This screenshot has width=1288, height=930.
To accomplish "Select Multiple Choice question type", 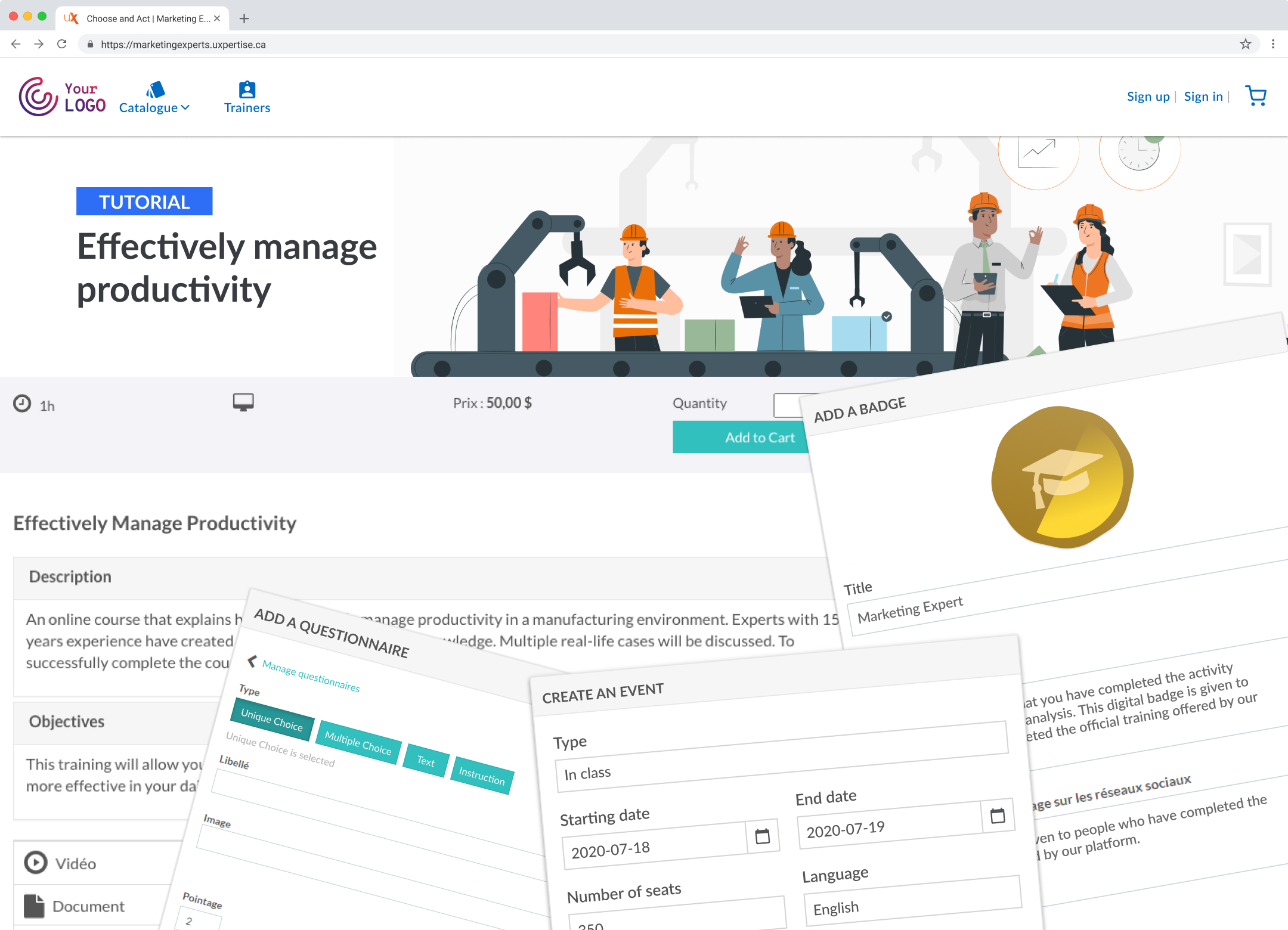I will [358, 743].
